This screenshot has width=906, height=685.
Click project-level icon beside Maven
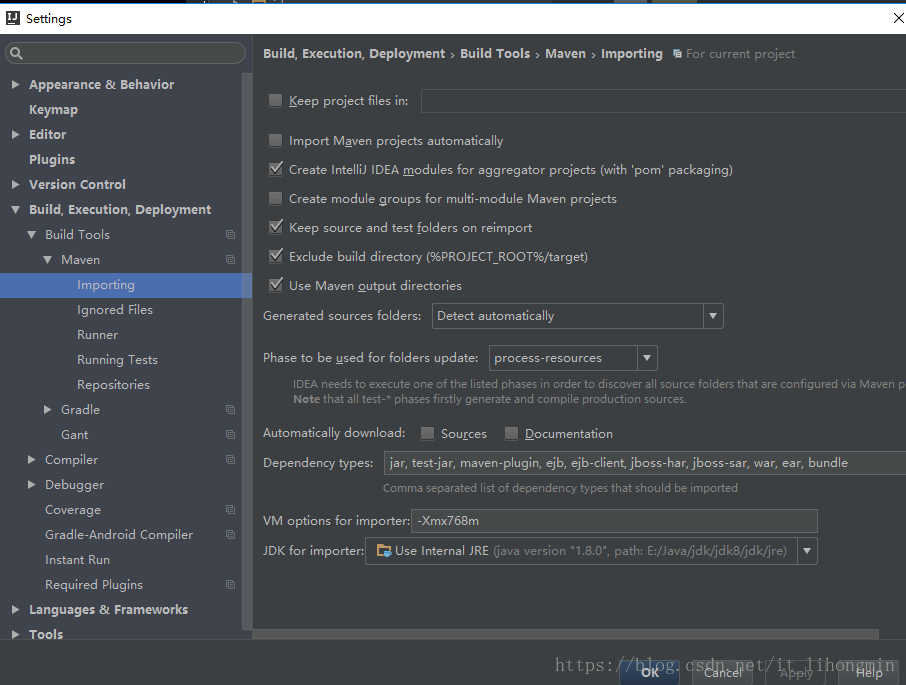[x=230, y=260]
